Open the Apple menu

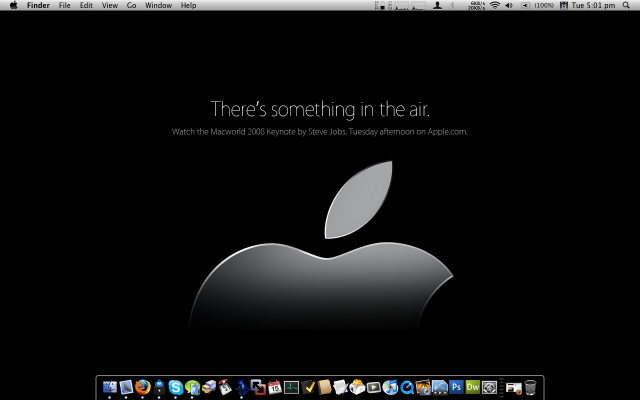coord(13,5)
